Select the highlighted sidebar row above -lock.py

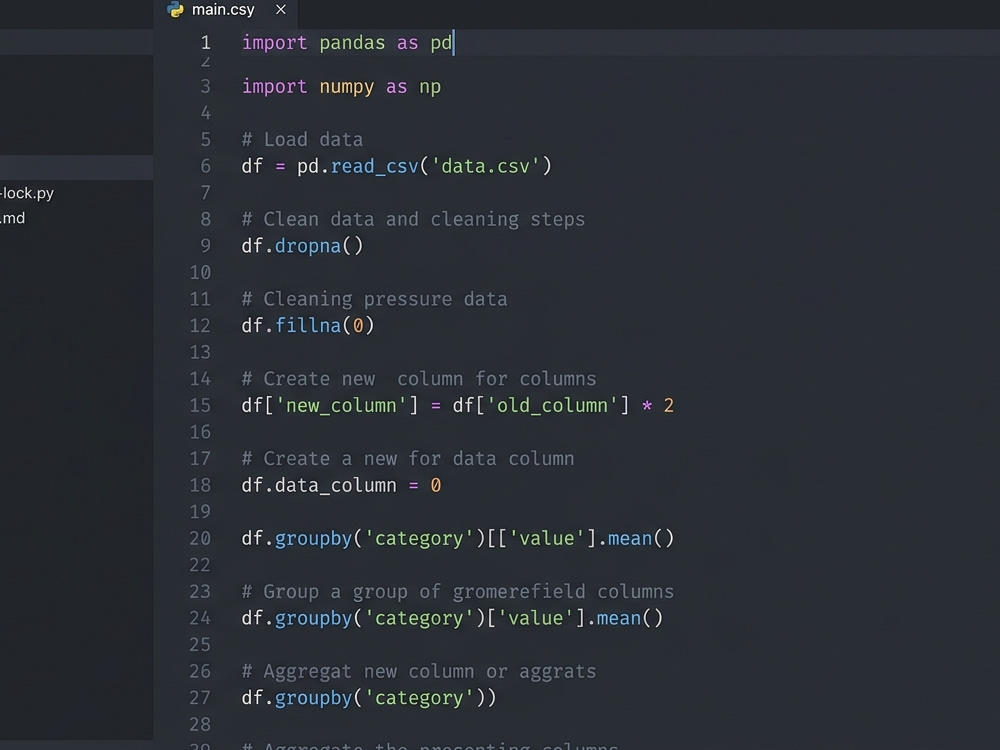[77, 168]
